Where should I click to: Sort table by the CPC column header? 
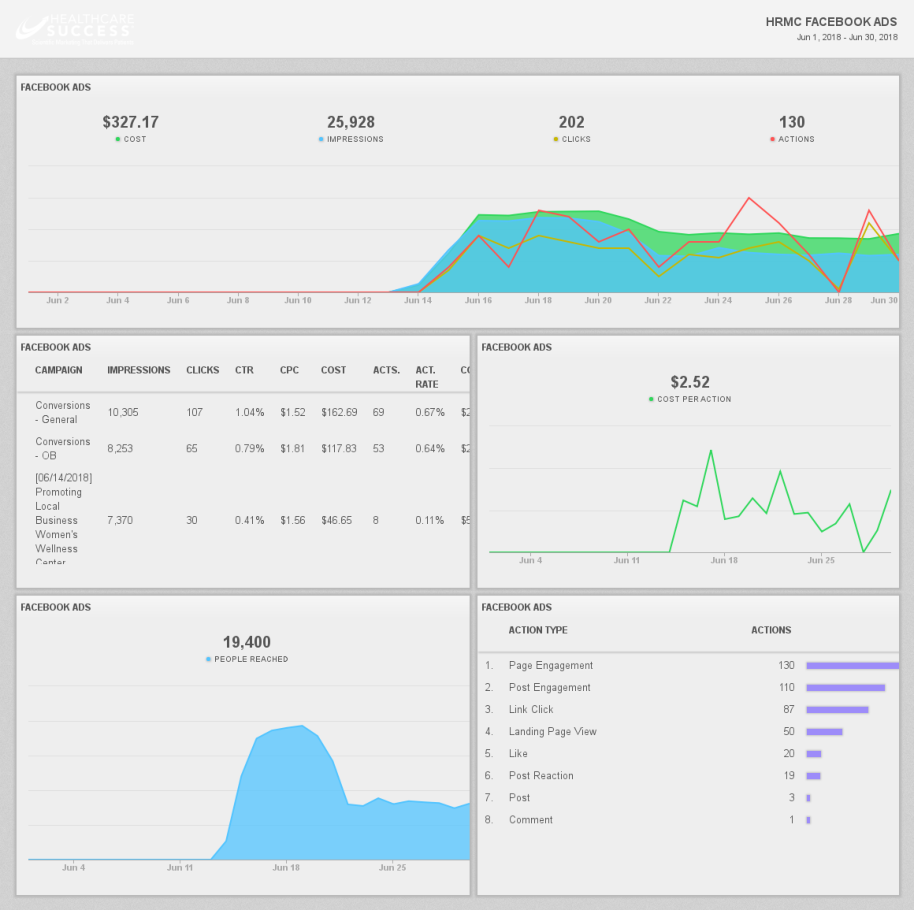click(x=289, y=370)
